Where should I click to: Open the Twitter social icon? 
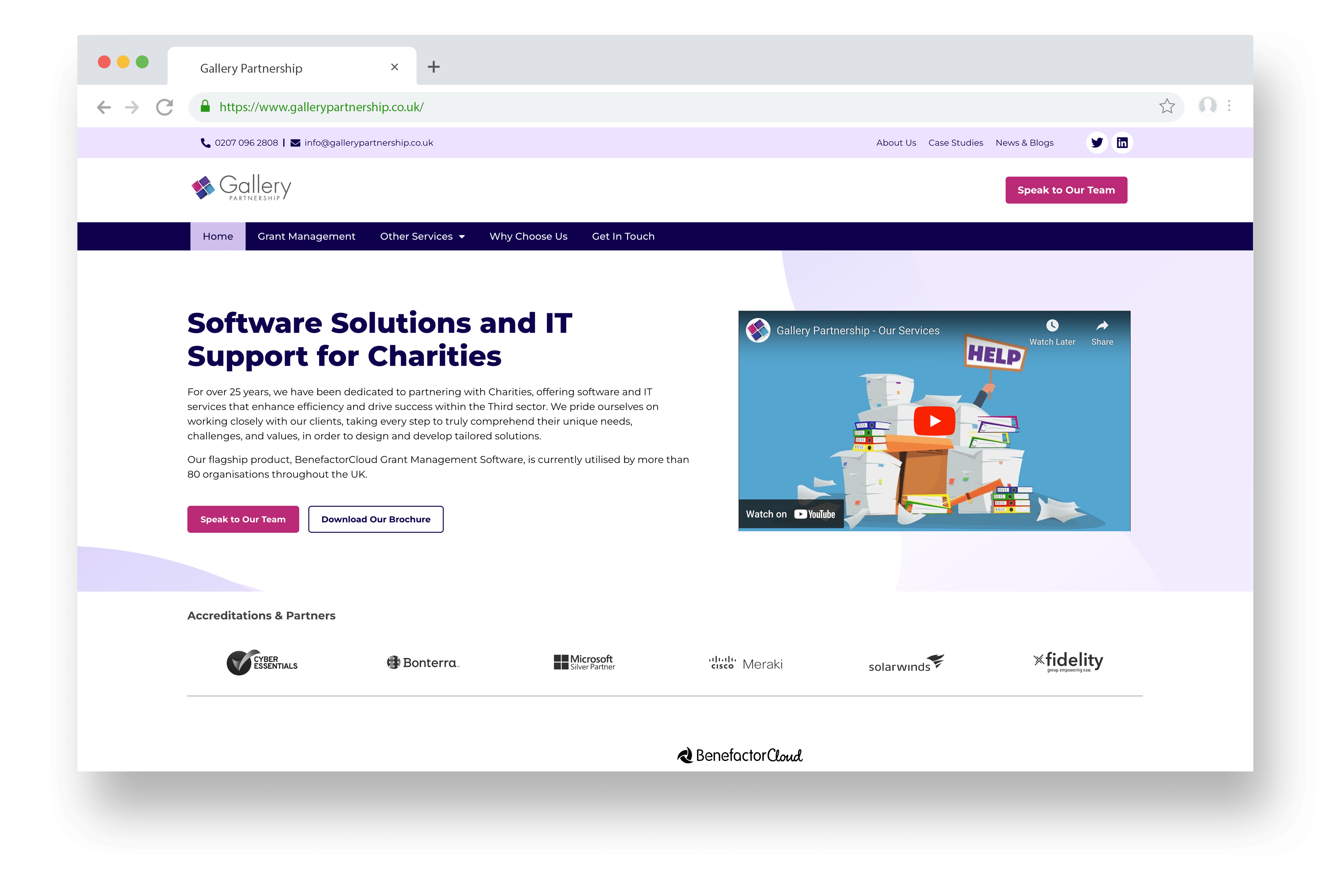[1097, 143]
